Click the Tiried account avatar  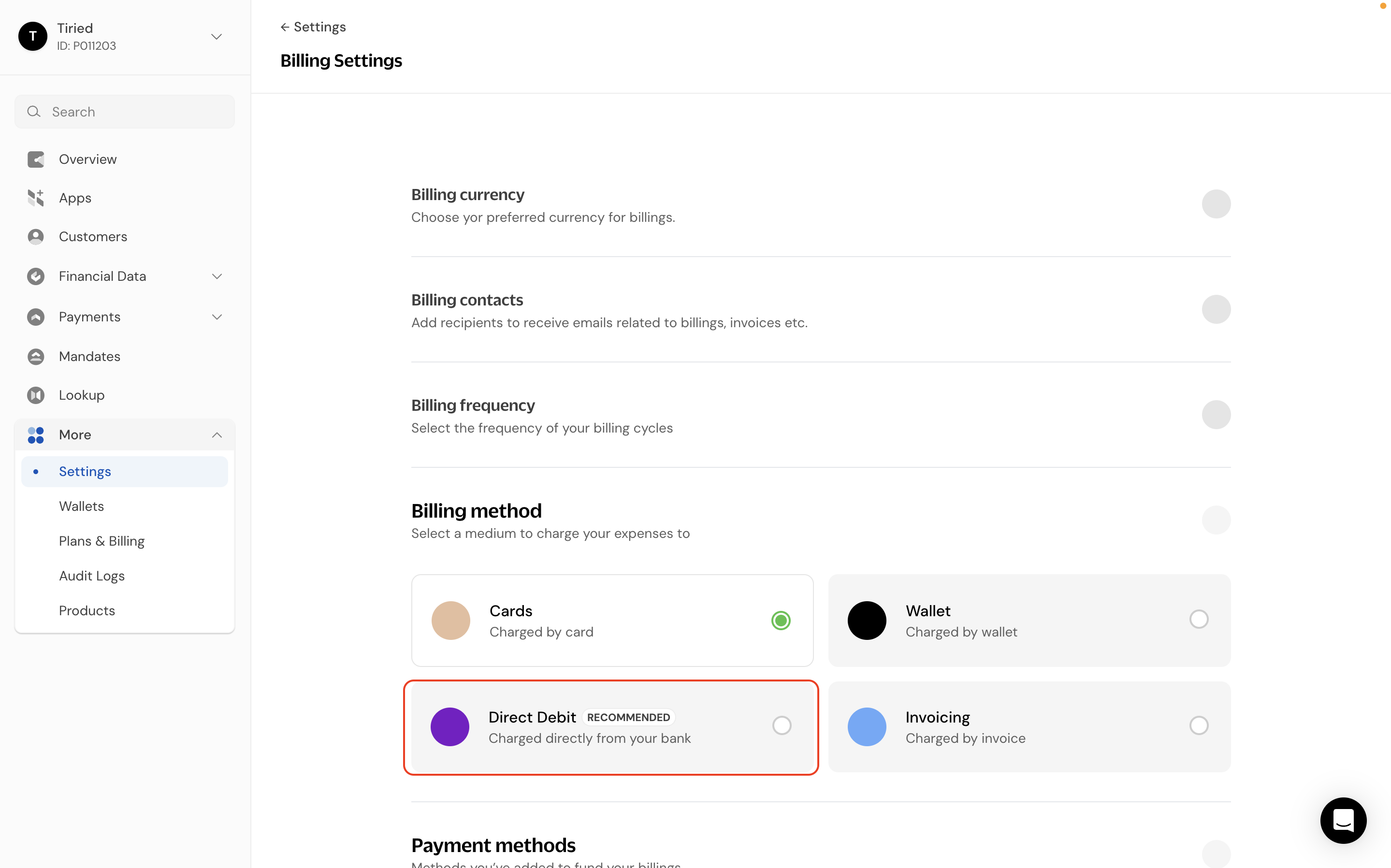click(x=33, y=36)
